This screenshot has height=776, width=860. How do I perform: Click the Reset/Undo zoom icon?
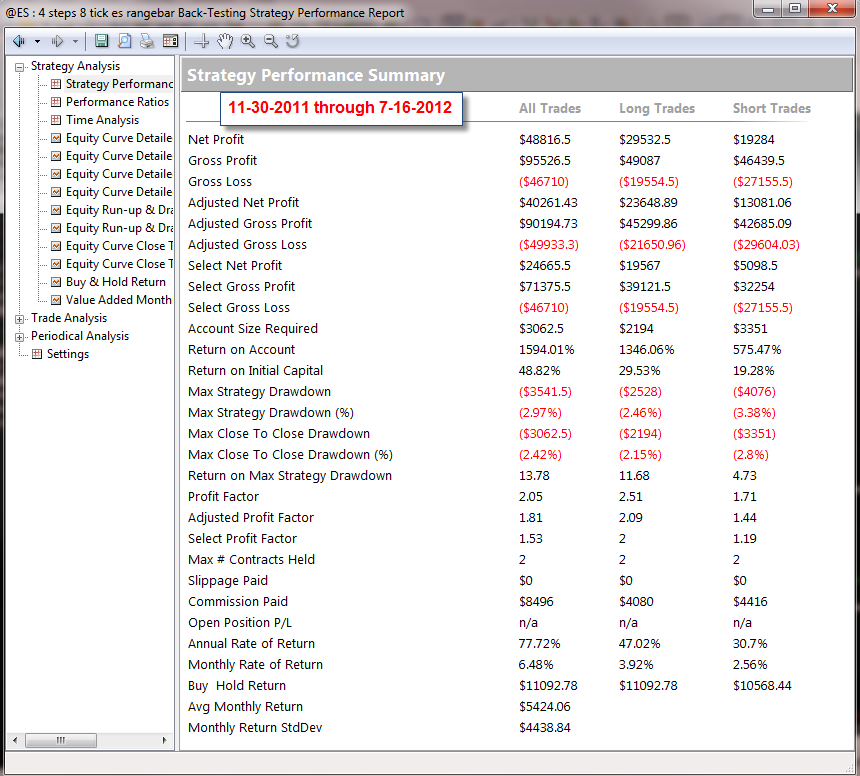(x=293, y=41)
